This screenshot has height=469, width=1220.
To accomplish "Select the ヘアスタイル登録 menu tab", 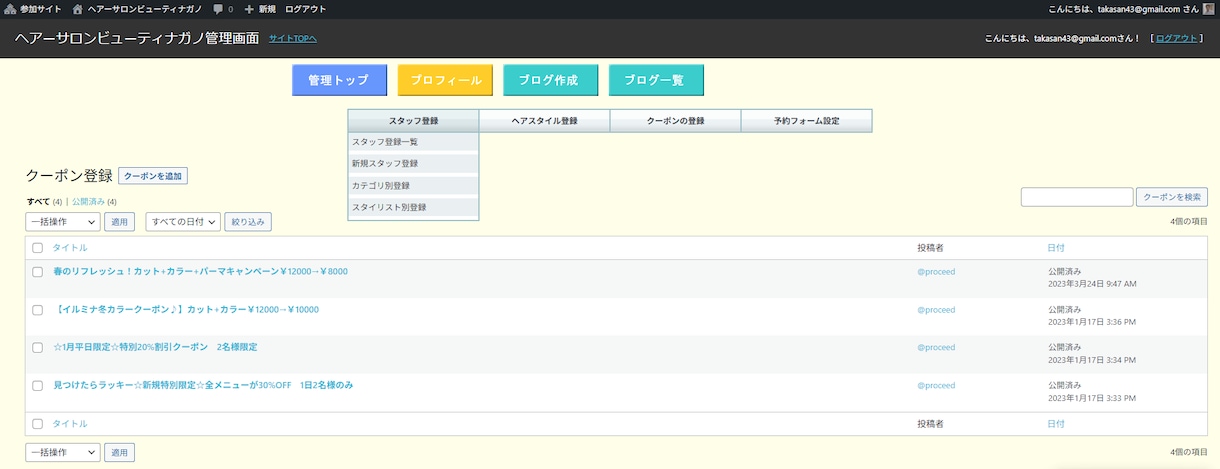I will 544,120.
